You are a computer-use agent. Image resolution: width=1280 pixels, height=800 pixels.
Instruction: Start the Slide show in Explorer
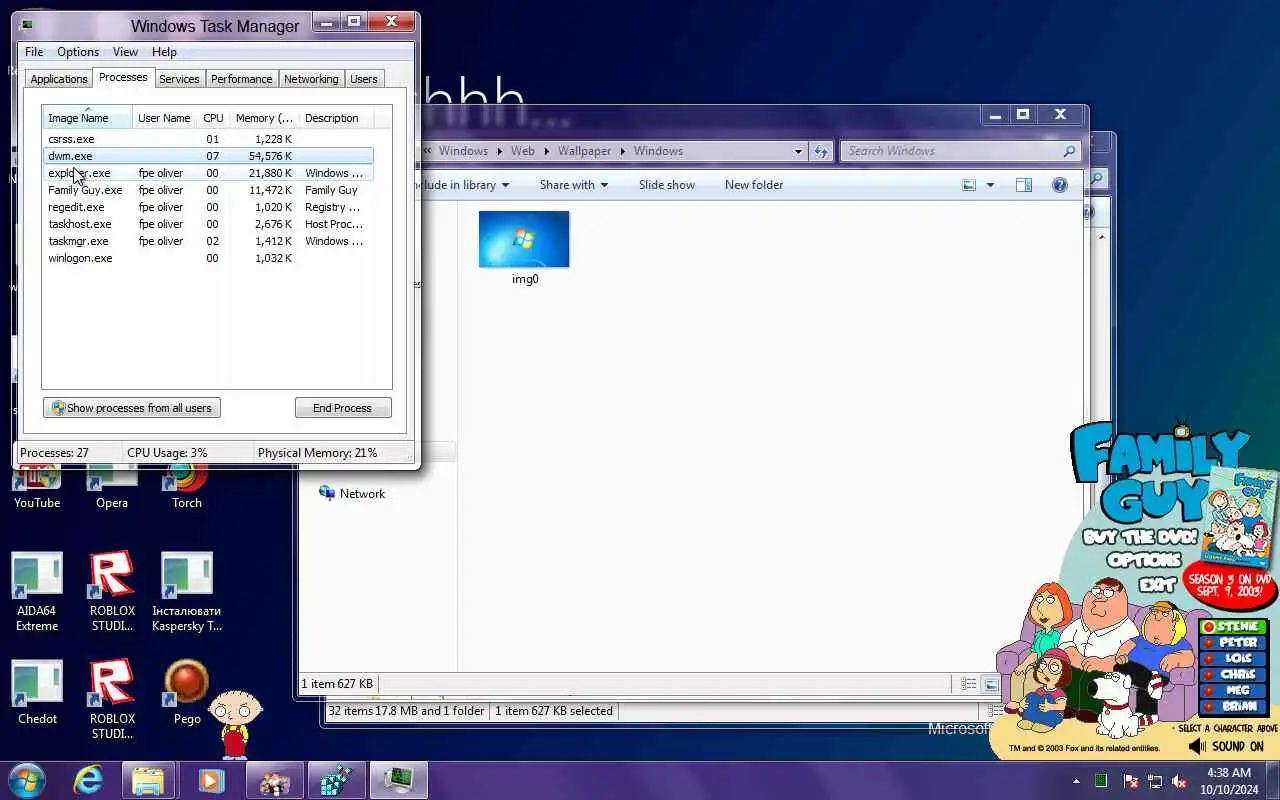[x=667, y=185]
